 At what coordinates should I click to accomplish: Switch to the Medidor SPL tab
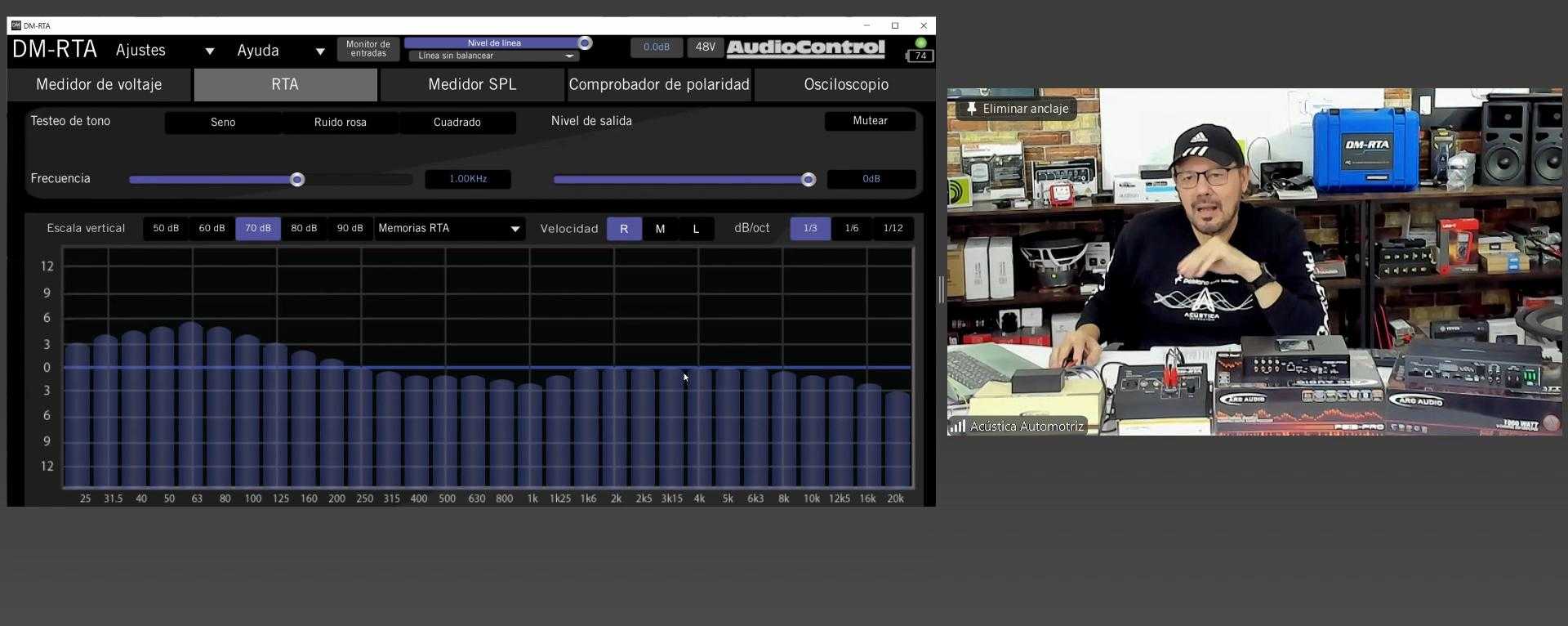click(x=472, y=84)
